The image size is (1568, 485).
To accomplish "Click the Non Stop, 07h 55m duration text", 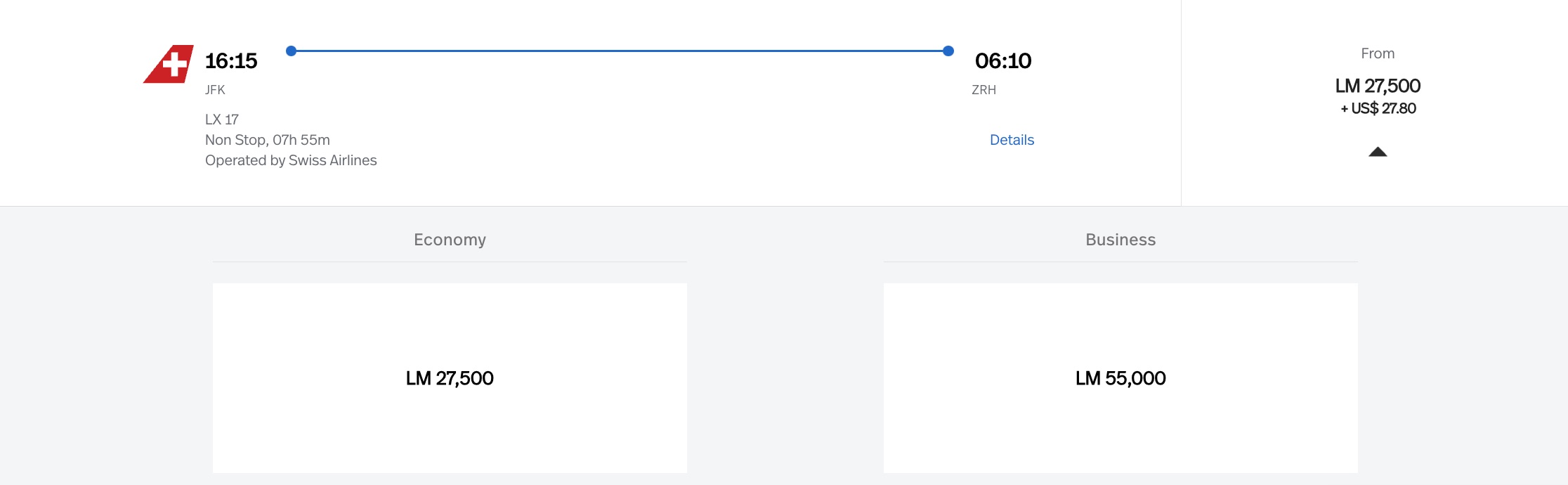I will (x=268, y=140).
